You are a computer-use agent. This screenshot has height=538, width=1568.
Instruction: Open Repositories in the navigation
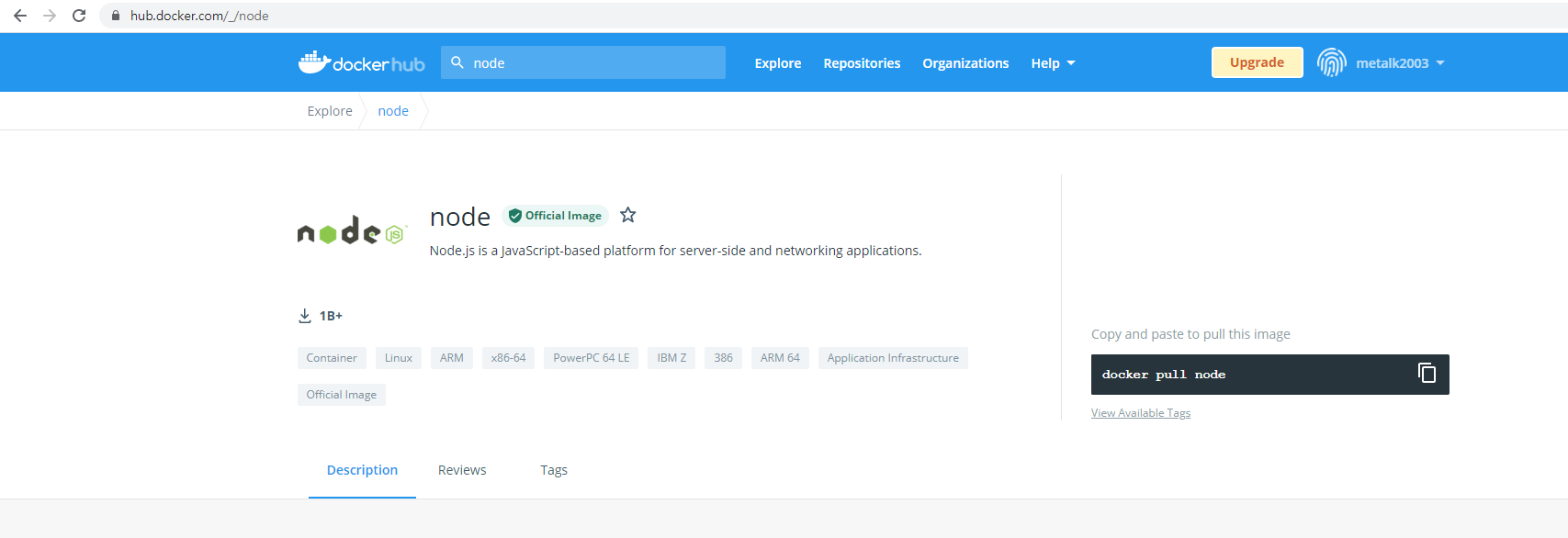point(862,63)
